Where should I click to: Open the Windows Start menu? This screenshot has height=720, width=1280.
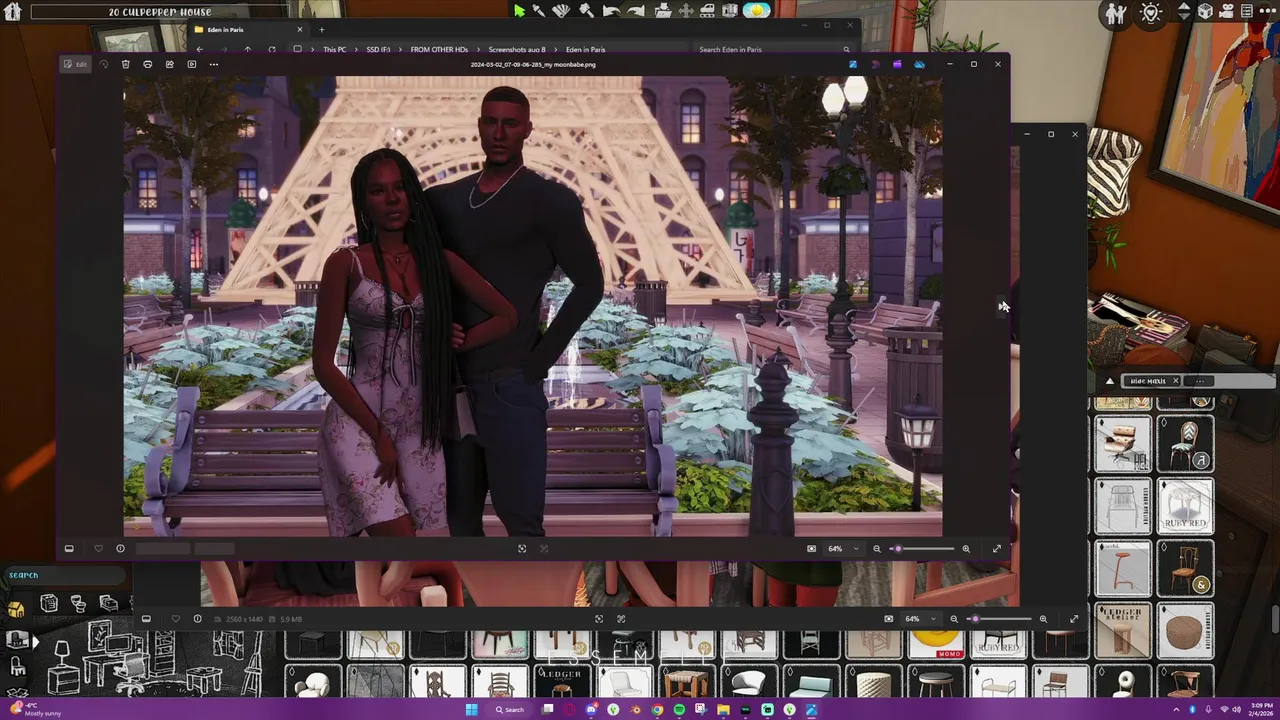pyautogui.click(x=472, y=710)
